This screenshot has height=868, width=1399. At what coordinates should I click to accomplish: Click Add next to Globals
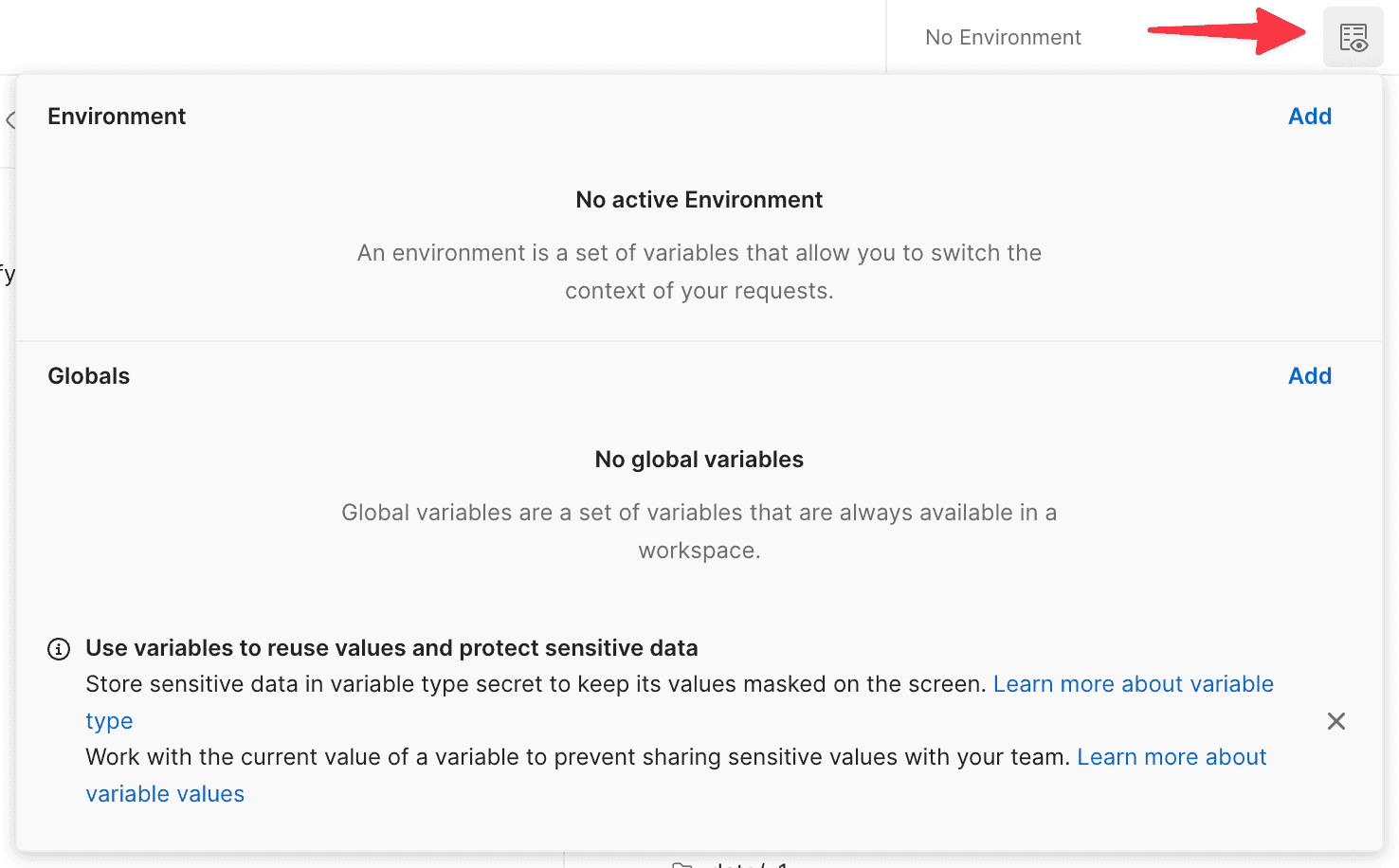1310,375
